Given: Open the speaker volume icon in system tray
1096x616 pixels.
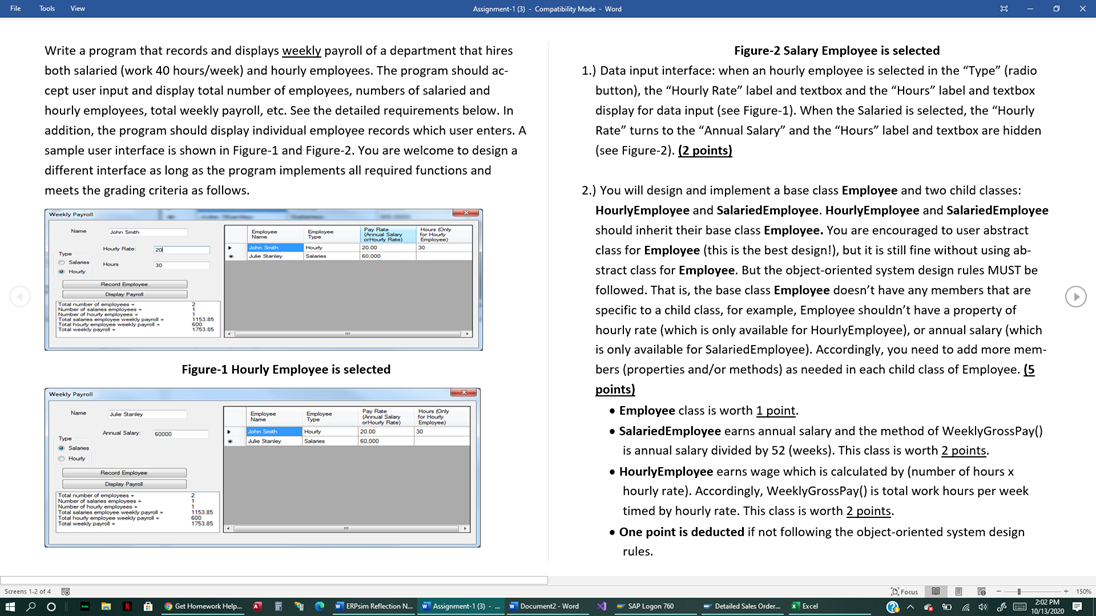Looking at the screenshot, I should (983, 606).
